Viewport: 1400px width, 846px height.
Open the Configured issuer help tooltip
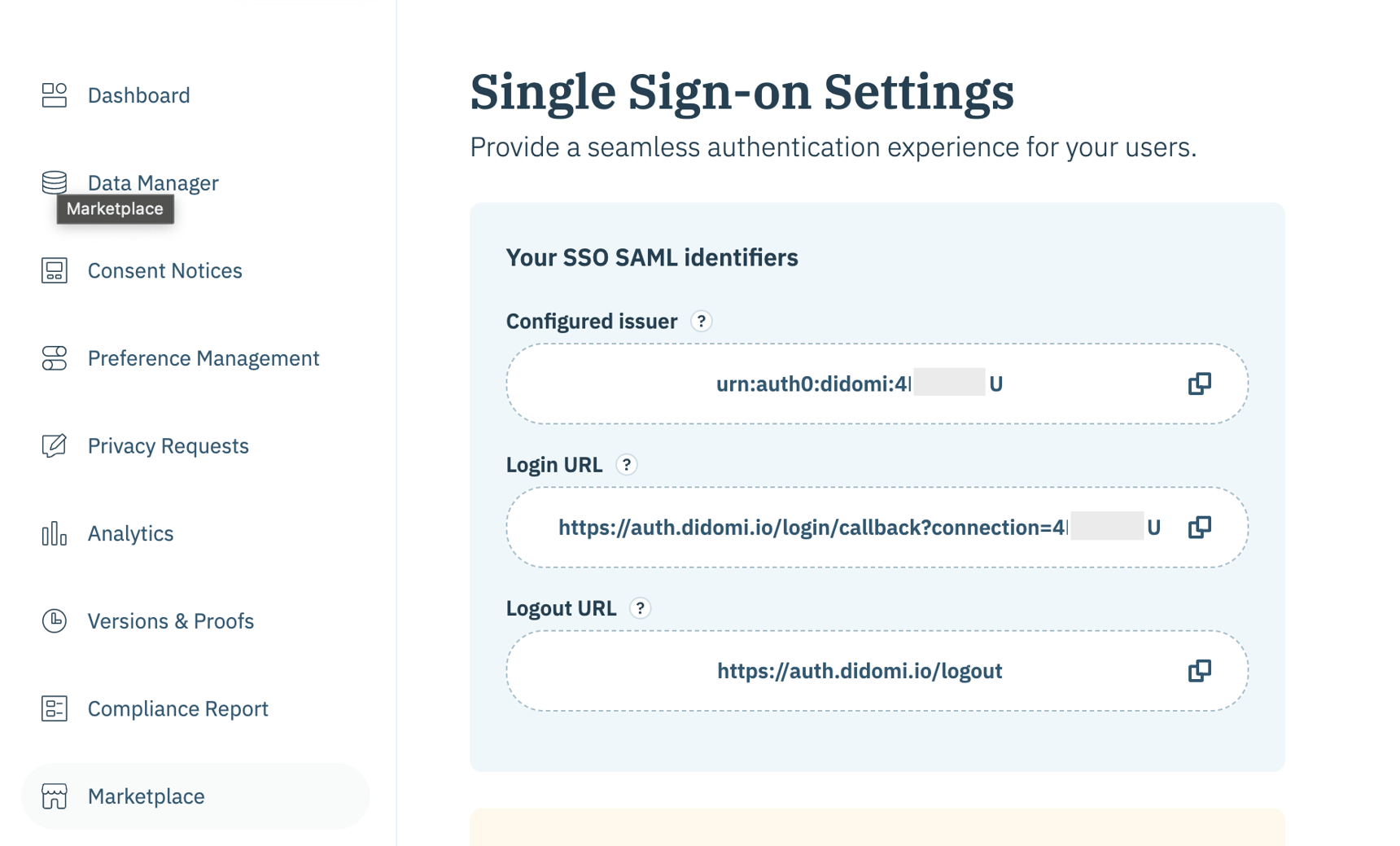click(702, 321)
